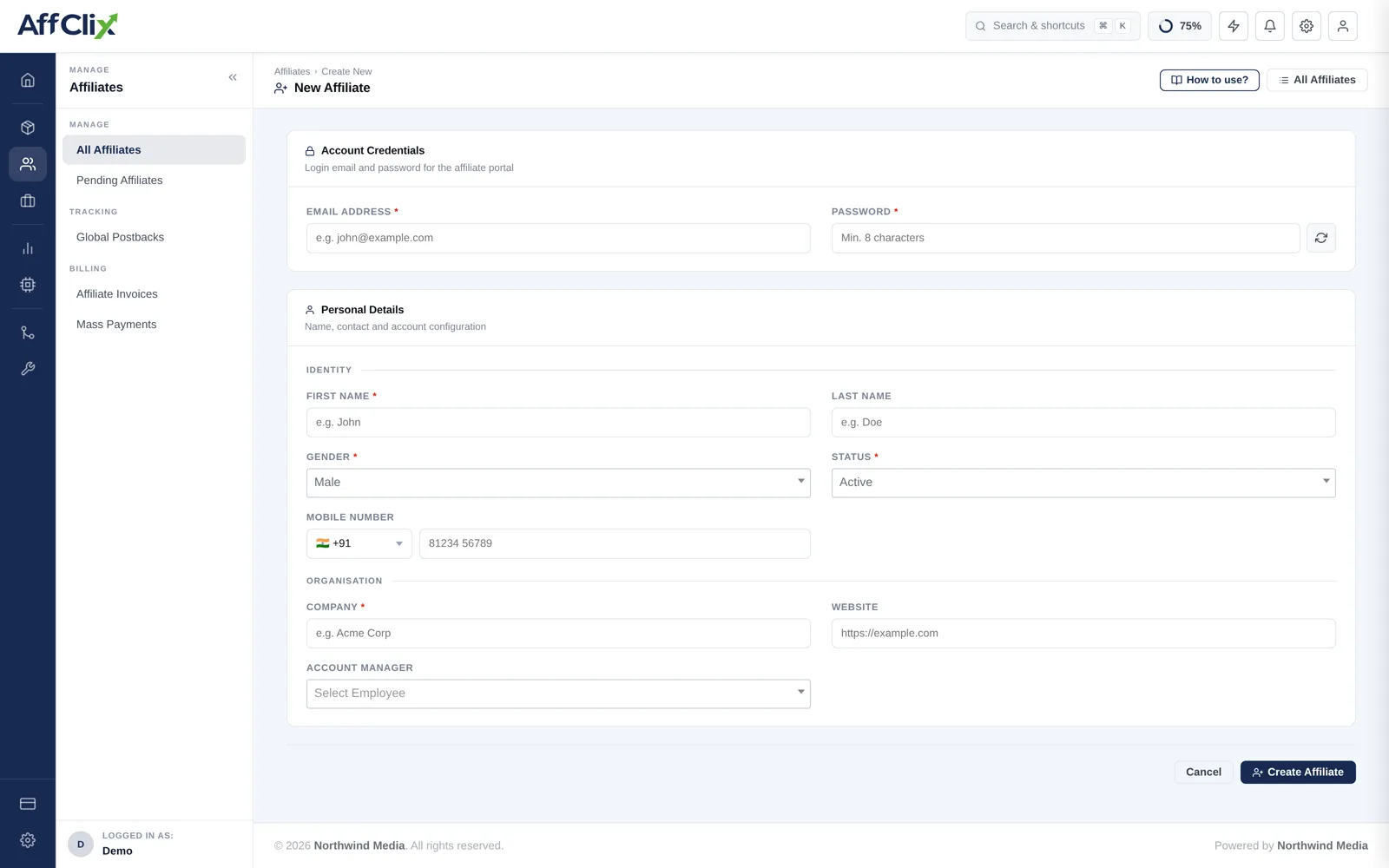This screenshot has width=1389, height=868.
Task: Click the Email Address field
Action: coord(558,238)
